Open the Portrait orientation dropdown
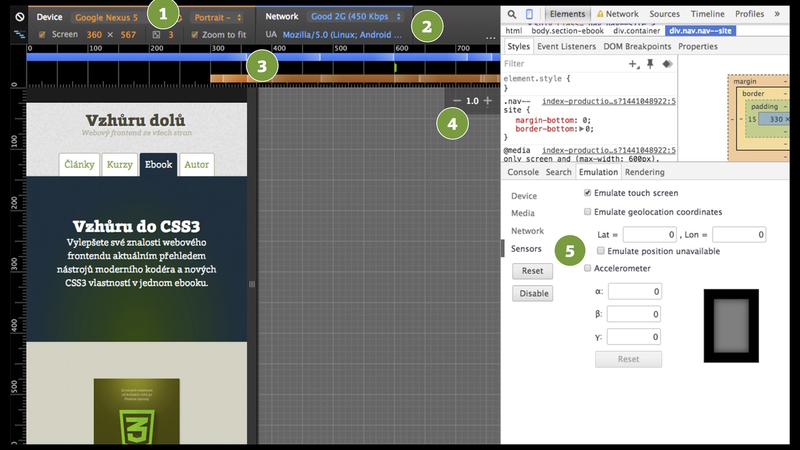Screen dimensions: 800x450 point(217,17)
